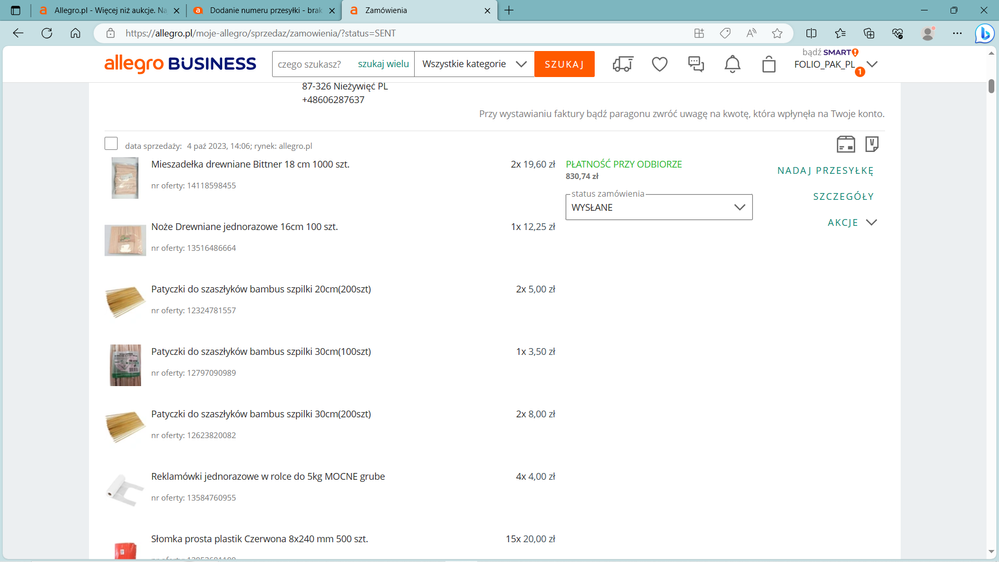Click phone number +48606287637
999x562 pixels.
pyautogui.click(x=333, y=99)
